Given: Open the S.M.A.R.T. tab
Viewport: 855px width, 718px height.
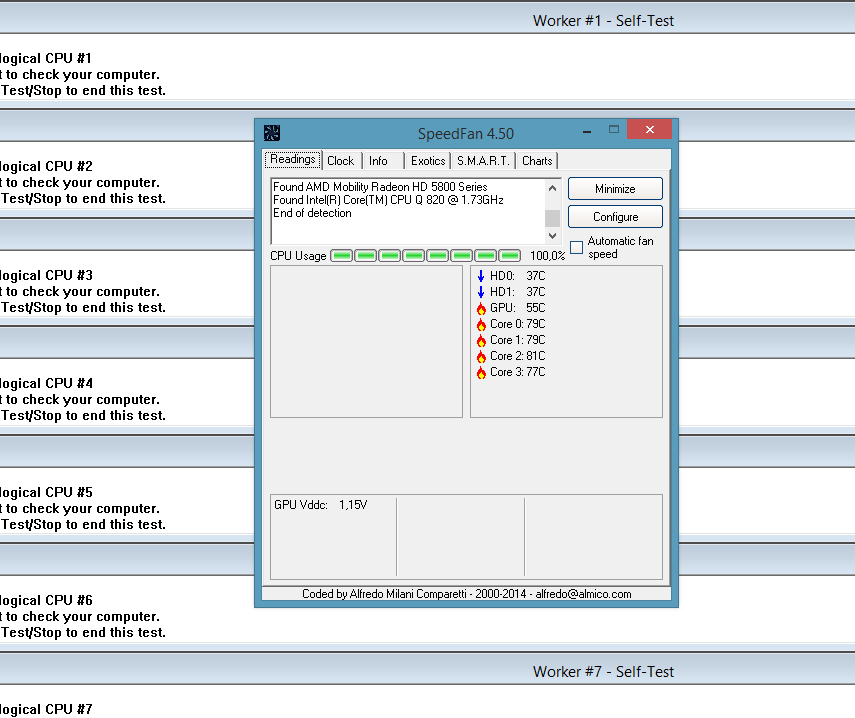Looking at the screenshot, I should (483, 161).
